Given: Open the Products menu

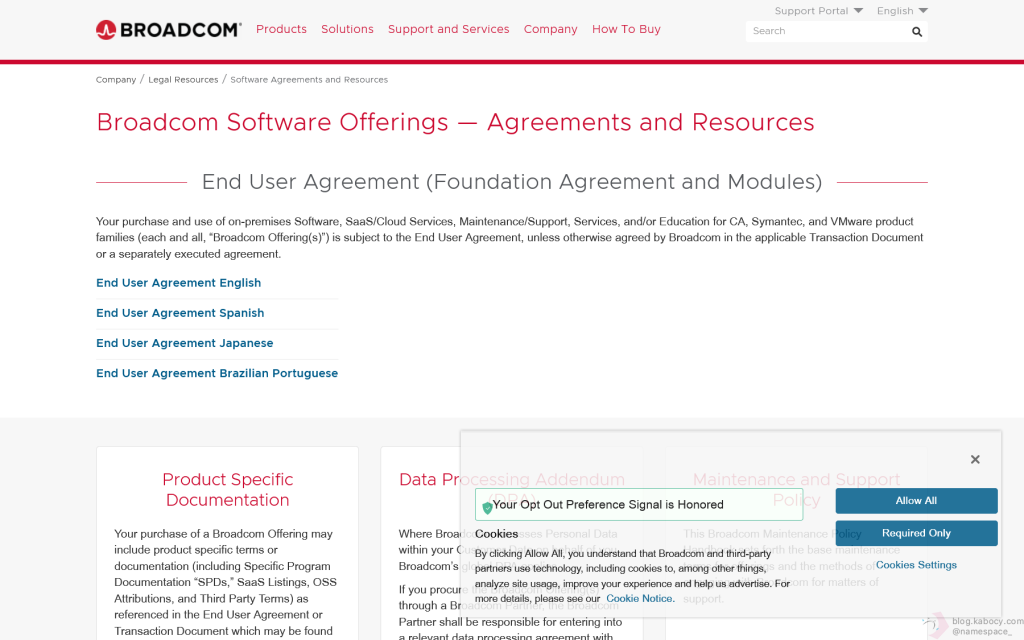Looking at the screenshot, I should coord(281,29).
